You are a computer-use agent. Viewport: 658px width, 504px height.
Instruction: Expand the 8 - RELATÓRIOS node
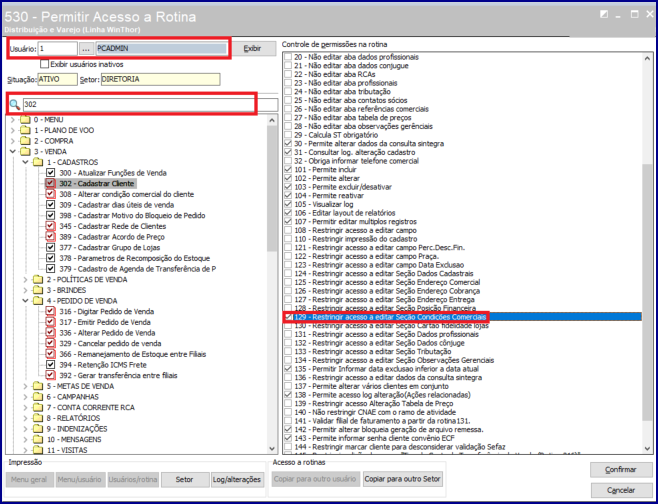point(26,418)
